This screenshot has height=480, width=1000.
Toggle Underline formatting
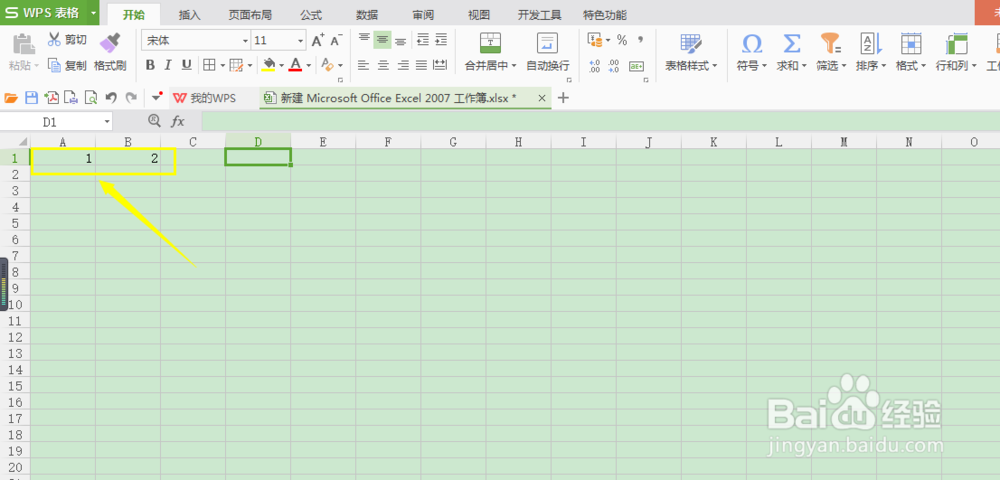[x=187, y=64]
